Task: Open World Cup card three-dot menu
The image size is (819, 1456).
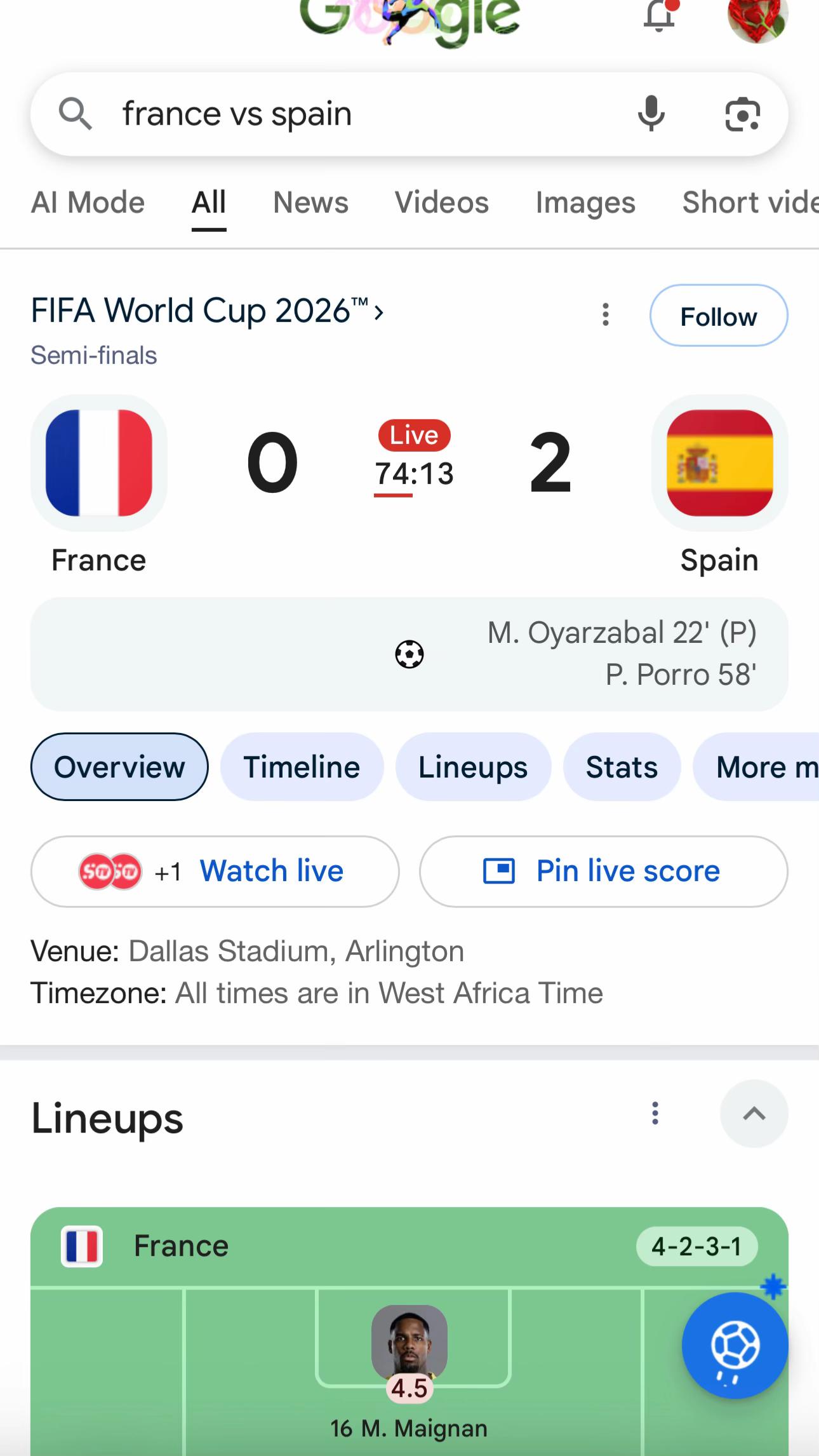Action: 606,314
